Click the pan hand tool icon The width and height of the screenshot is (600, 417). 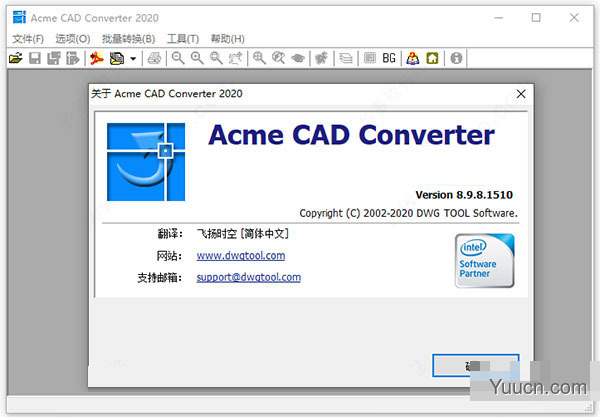pos(235,58)
